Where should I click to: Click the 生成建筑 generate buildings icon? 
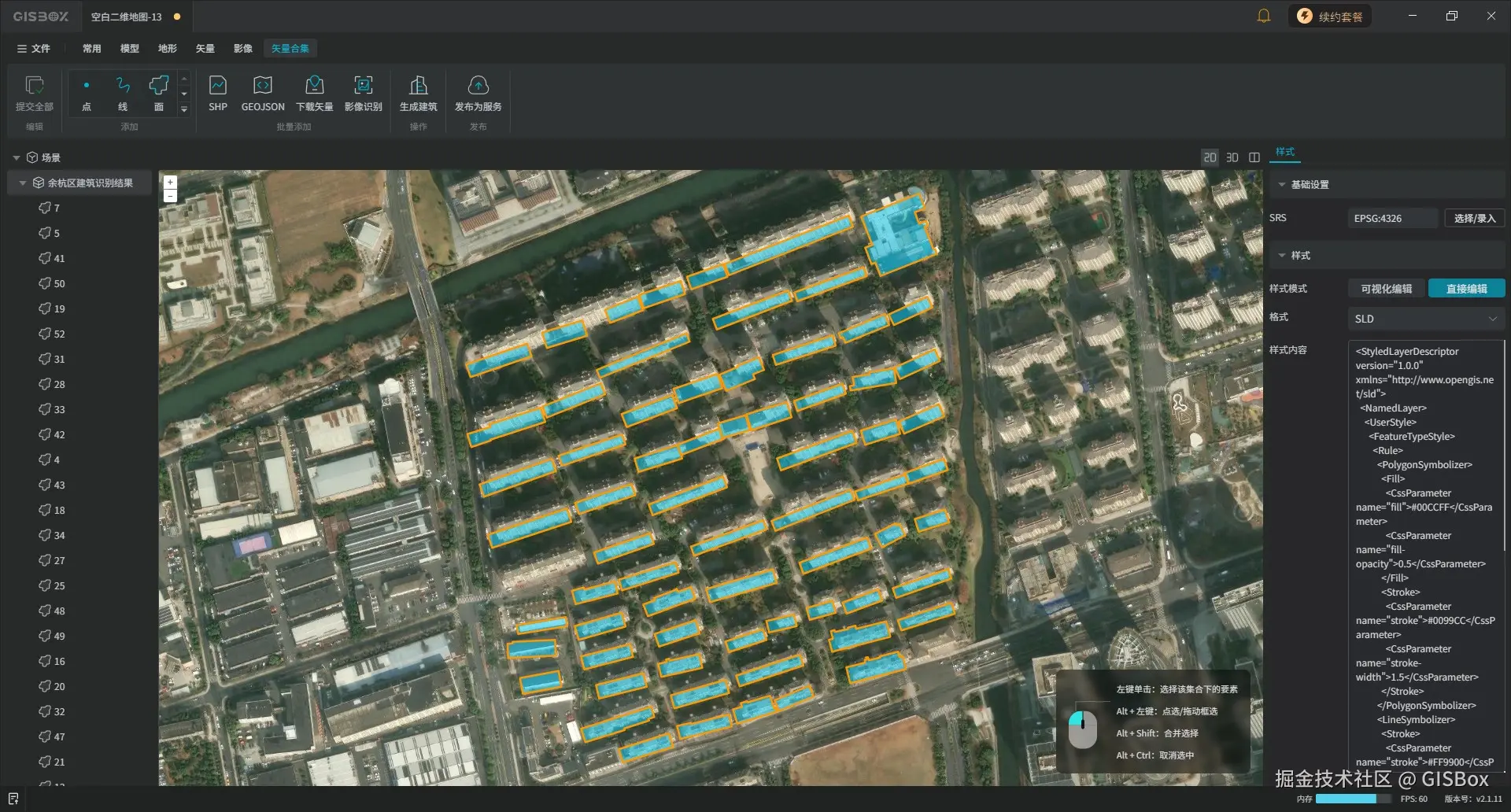click(x=419, y=85)
